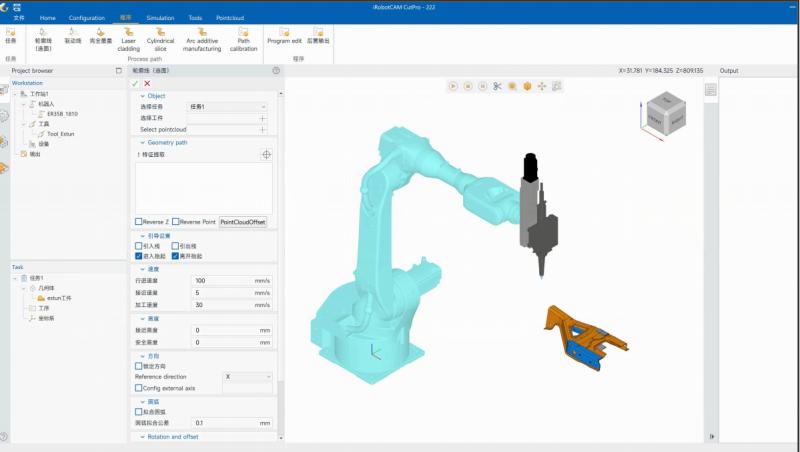
Task: Select the ER35B 1810 robot tree item
Action: point(62,114)
